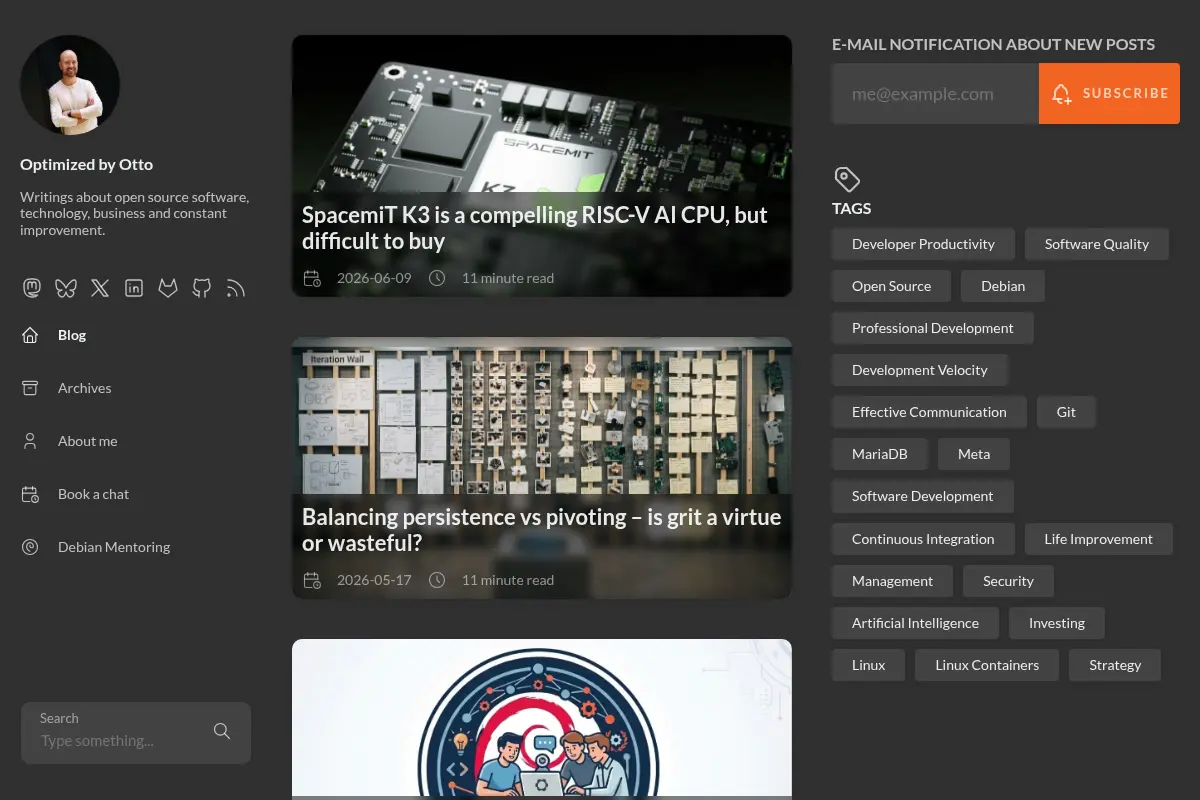Open the Bluesky butterfly icon

tap(66, 288)
